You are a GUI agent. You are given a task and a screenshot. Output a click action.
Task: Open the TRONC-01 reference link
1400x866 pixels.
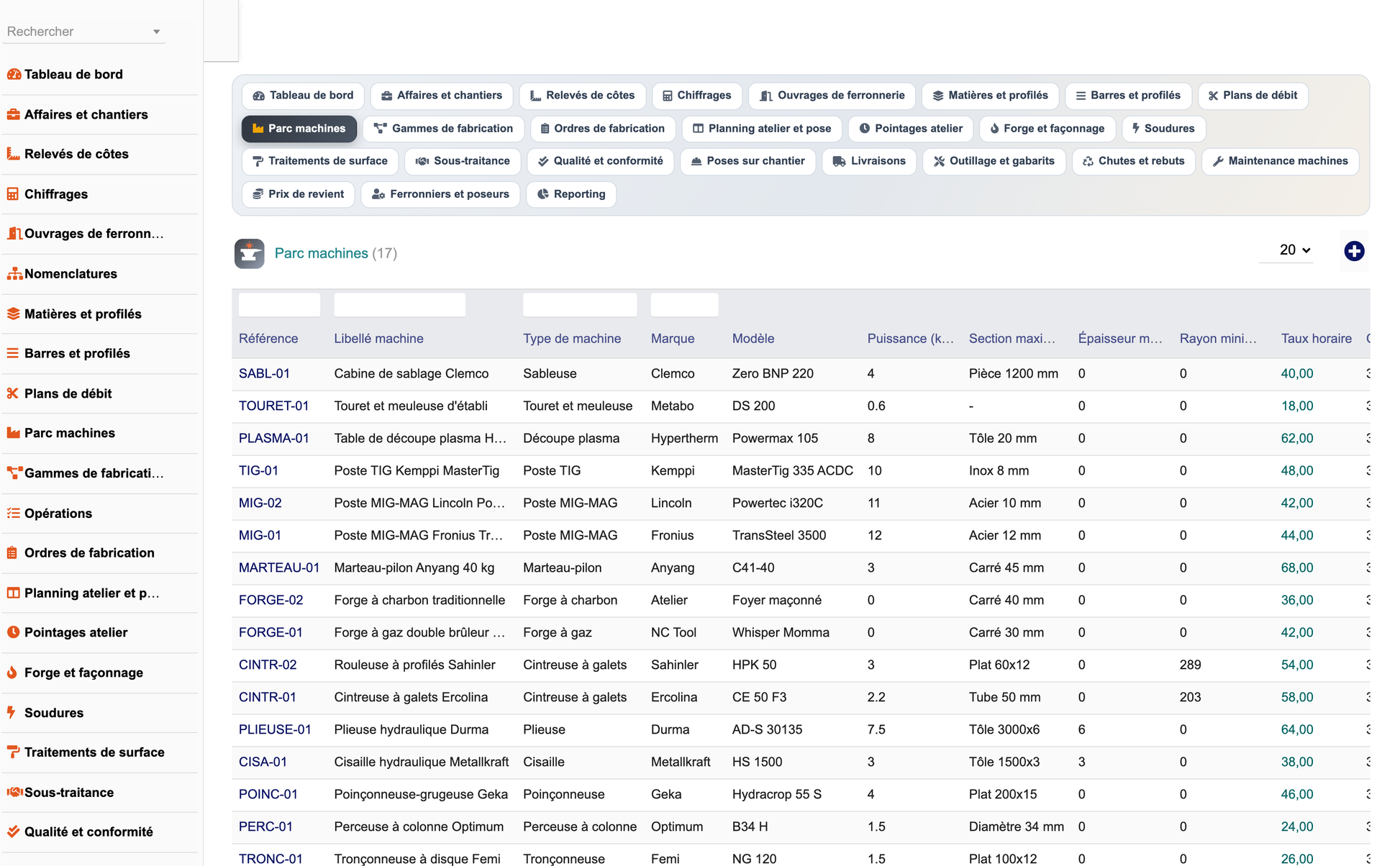click(271, 859)
